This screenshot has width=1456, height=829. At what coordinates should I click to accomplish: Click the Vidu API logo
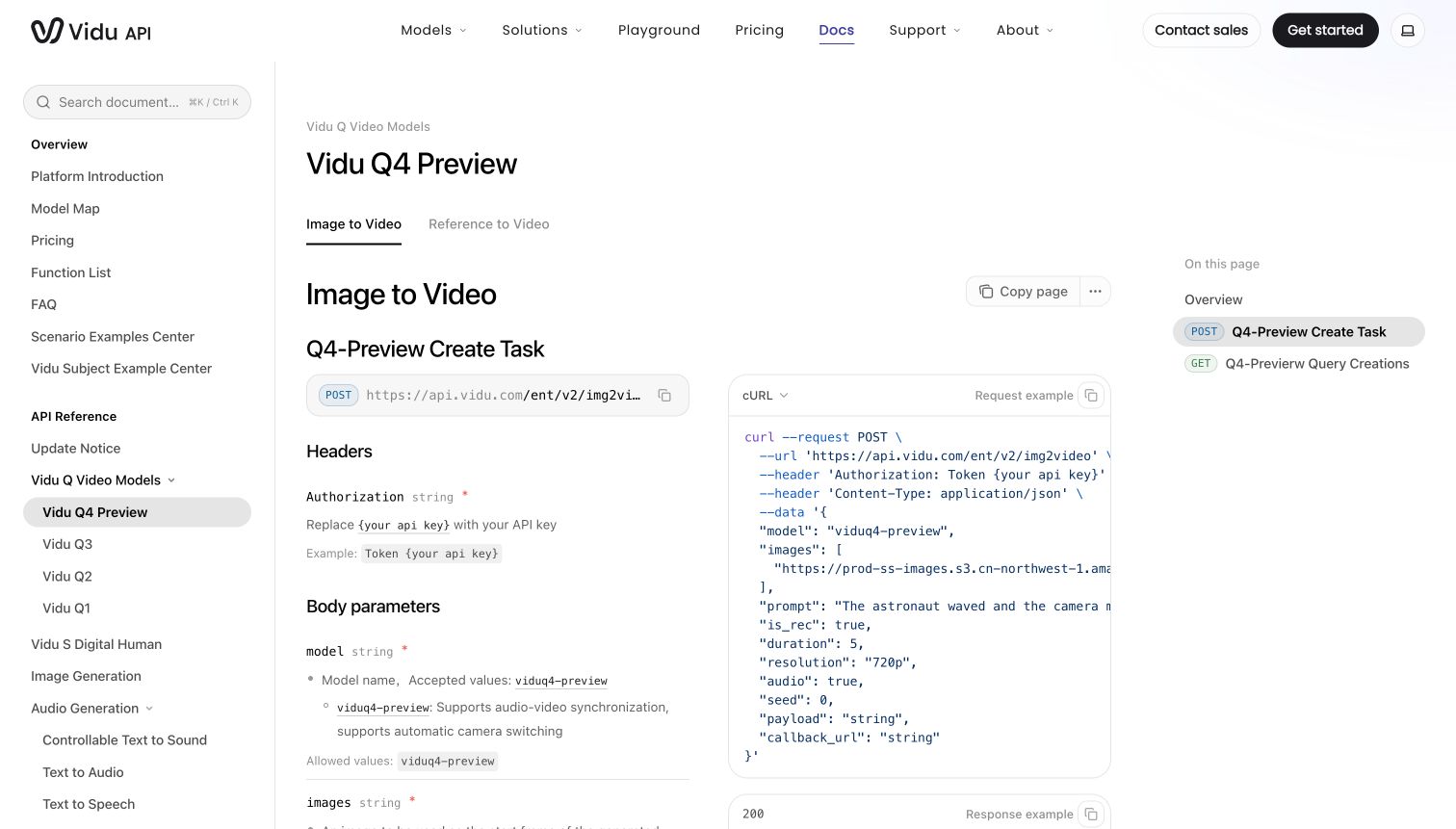(x=91, y=31)
